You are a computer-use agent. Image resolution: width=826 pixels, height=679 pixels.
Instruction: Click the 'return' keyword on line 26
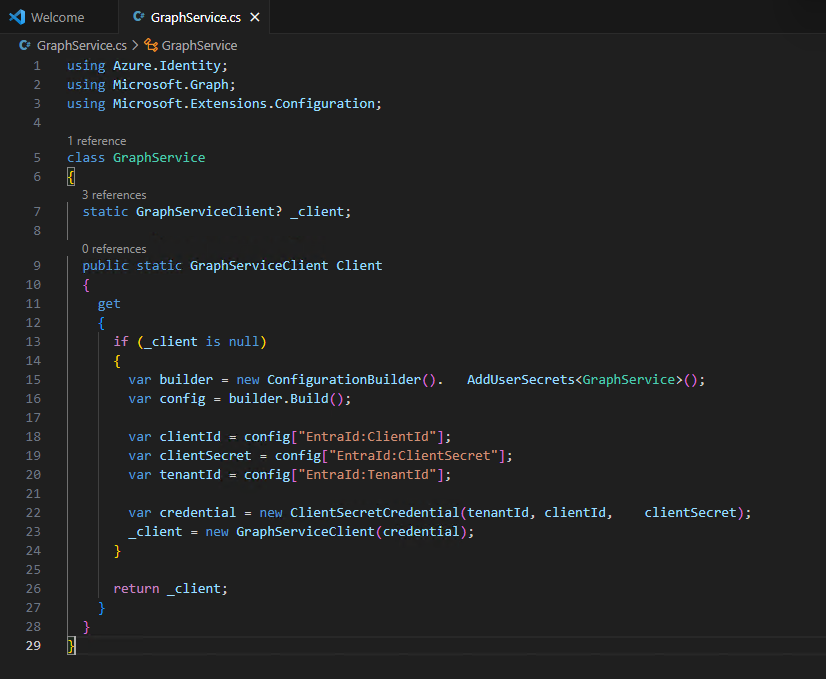coord(136,588)
